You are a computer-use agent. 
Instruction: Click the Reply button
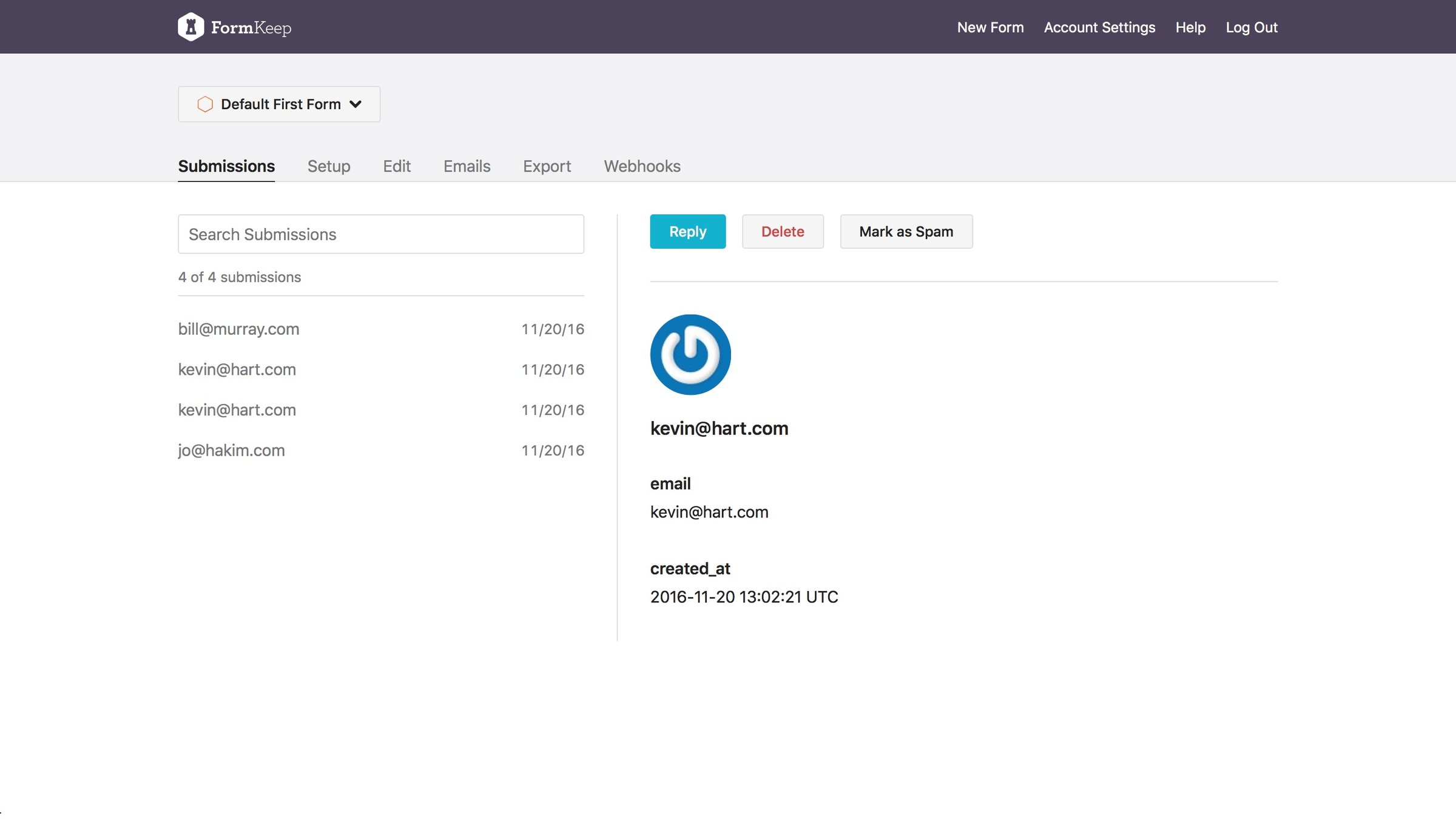click(x=687, y=232)
